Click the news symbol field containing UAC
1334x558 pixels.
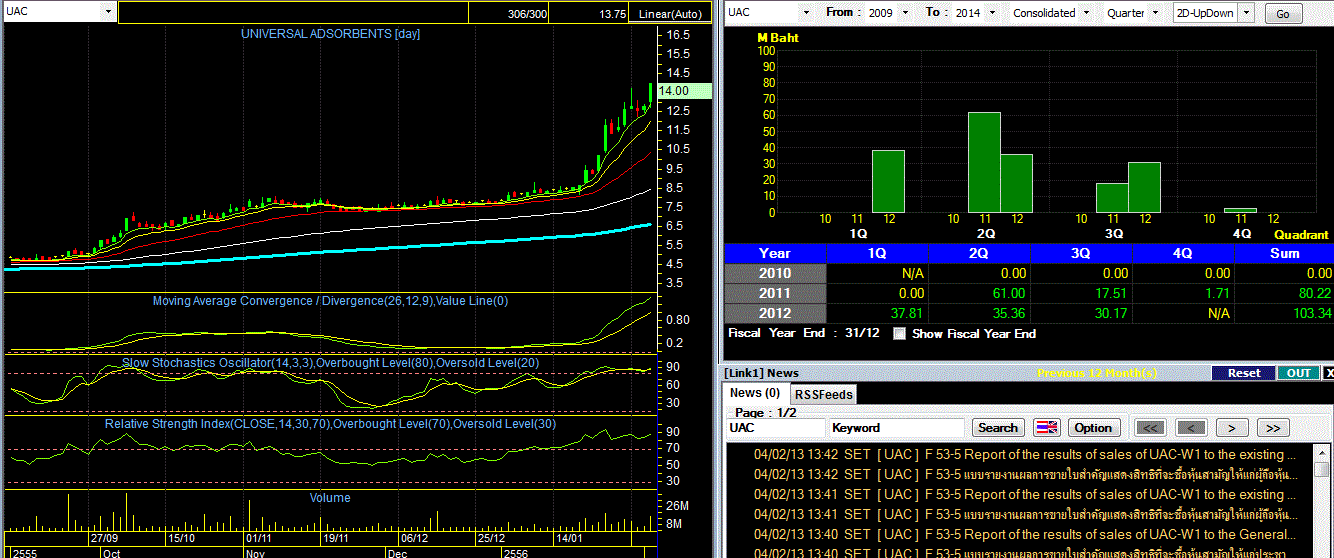tap(776, 428)
